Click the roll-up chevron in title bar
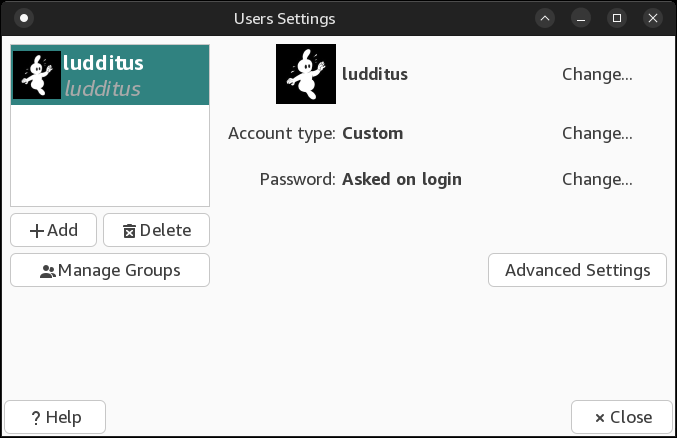The height and width of the screenshot is (438, 677). (544, 18)
